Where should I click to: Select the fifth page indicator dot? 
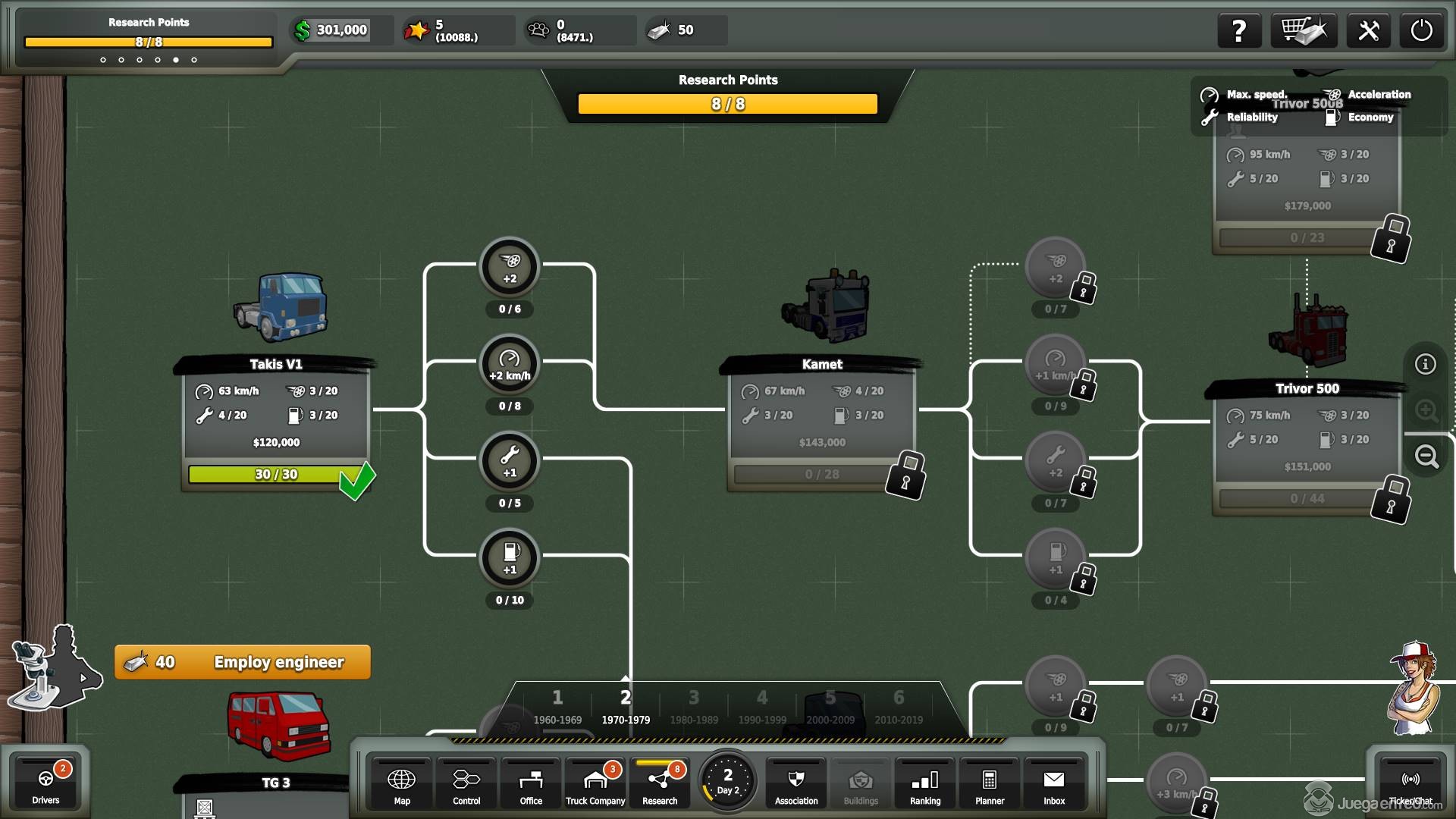176,60
